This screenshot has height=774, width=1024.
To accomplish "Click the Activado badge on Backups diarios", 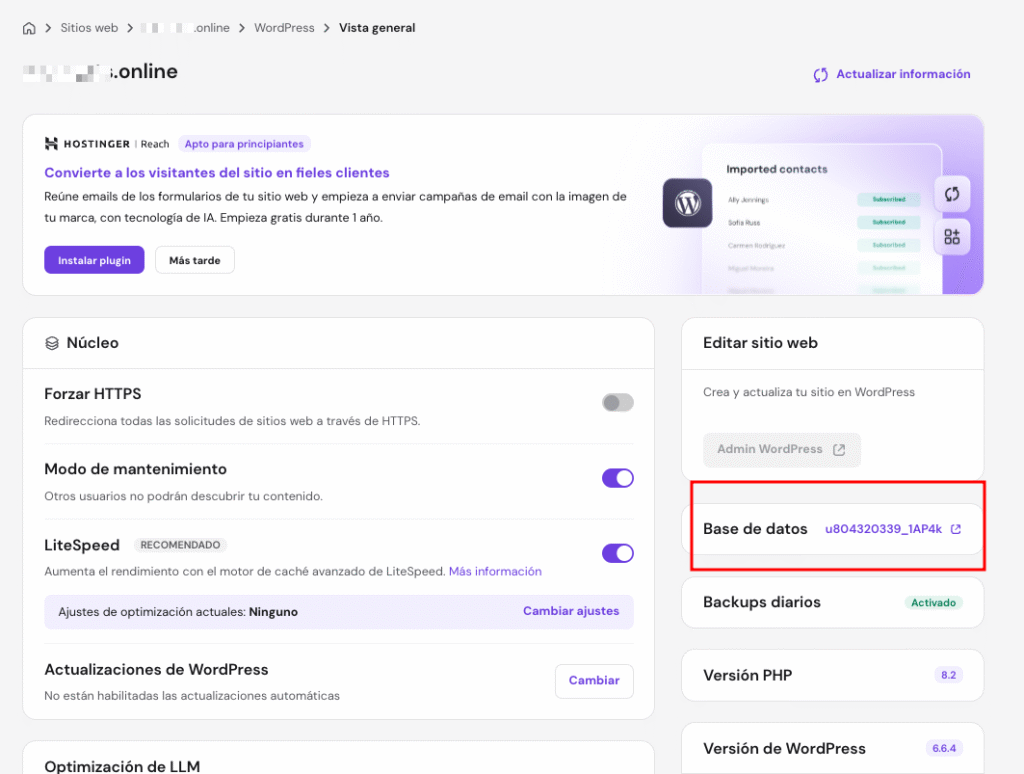I will pyautogui.click(x=933, y=602).
